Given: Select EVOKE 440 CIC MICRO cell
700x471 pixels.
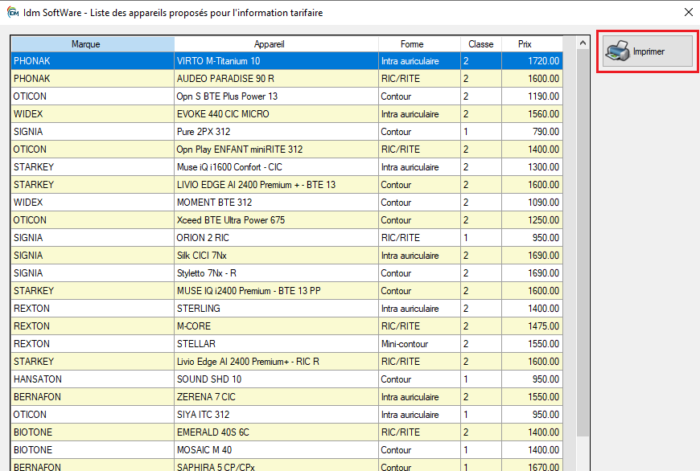Looking at the screenshot, I should (276, 114).
